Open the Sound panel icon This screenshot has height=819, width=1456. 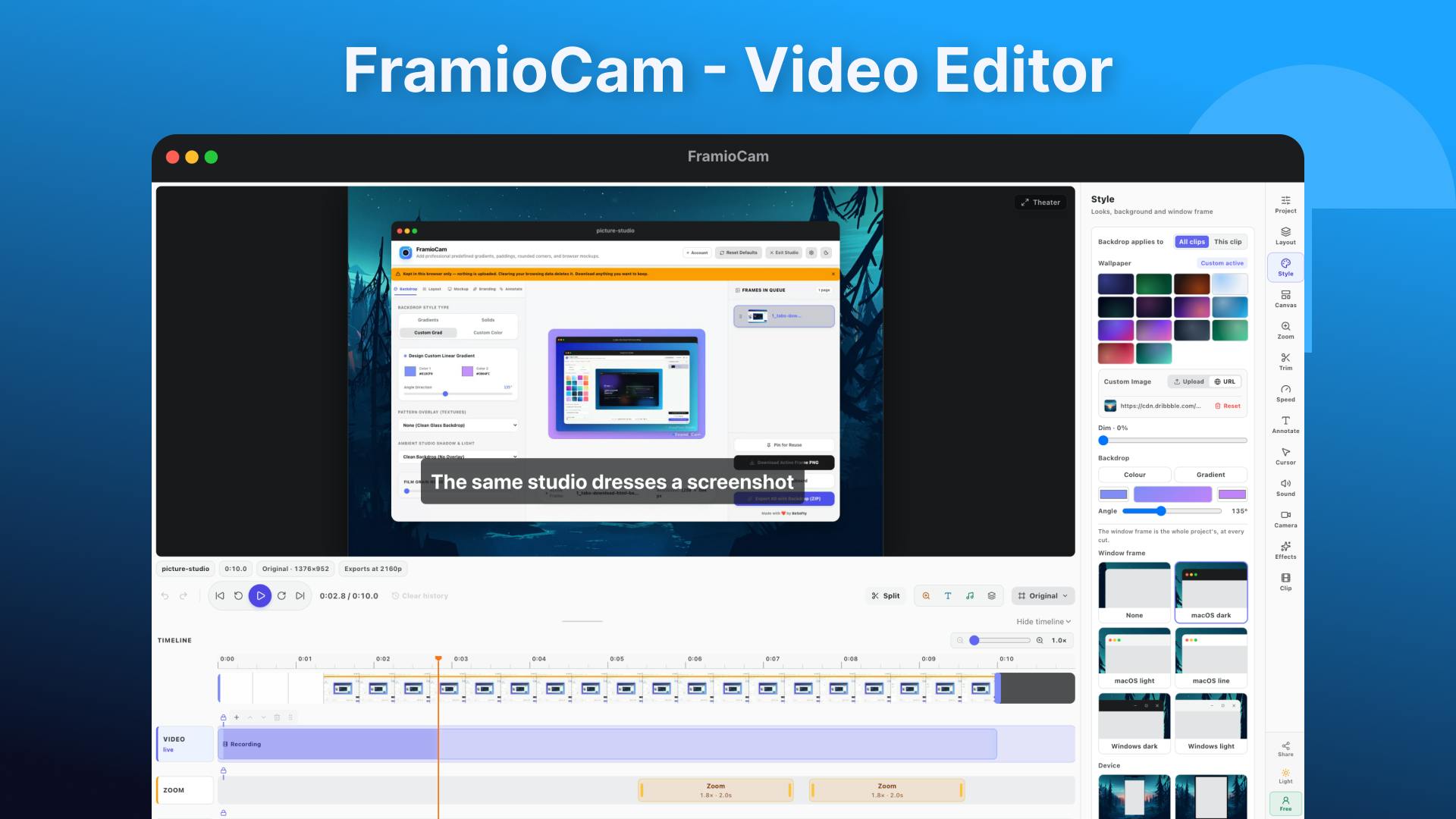click(1285, 488)
